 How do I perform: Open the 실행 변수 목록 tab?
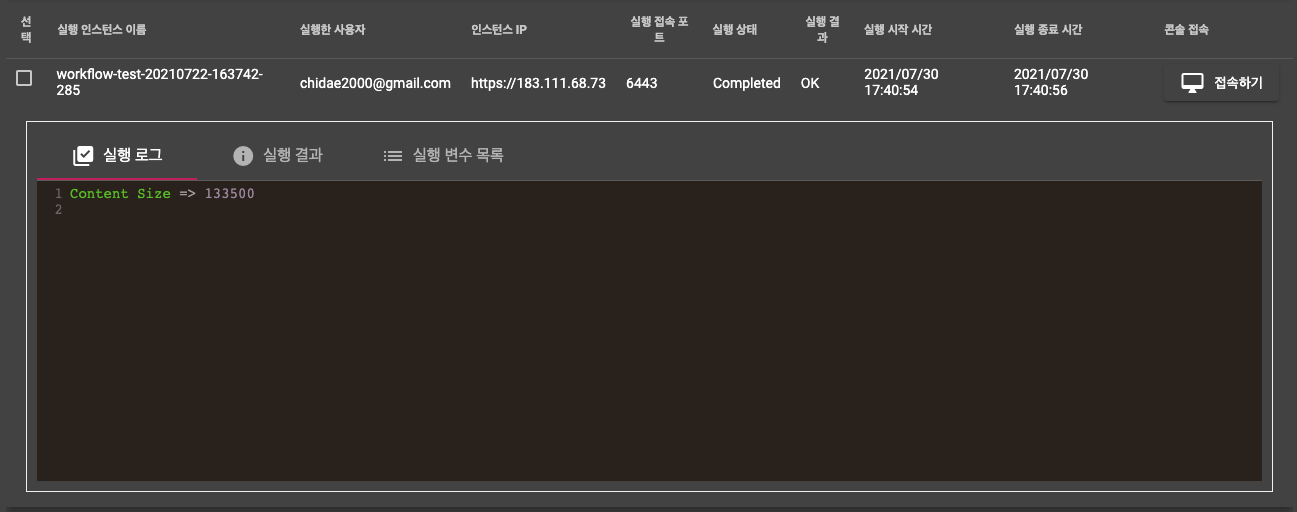click(443, 155)
